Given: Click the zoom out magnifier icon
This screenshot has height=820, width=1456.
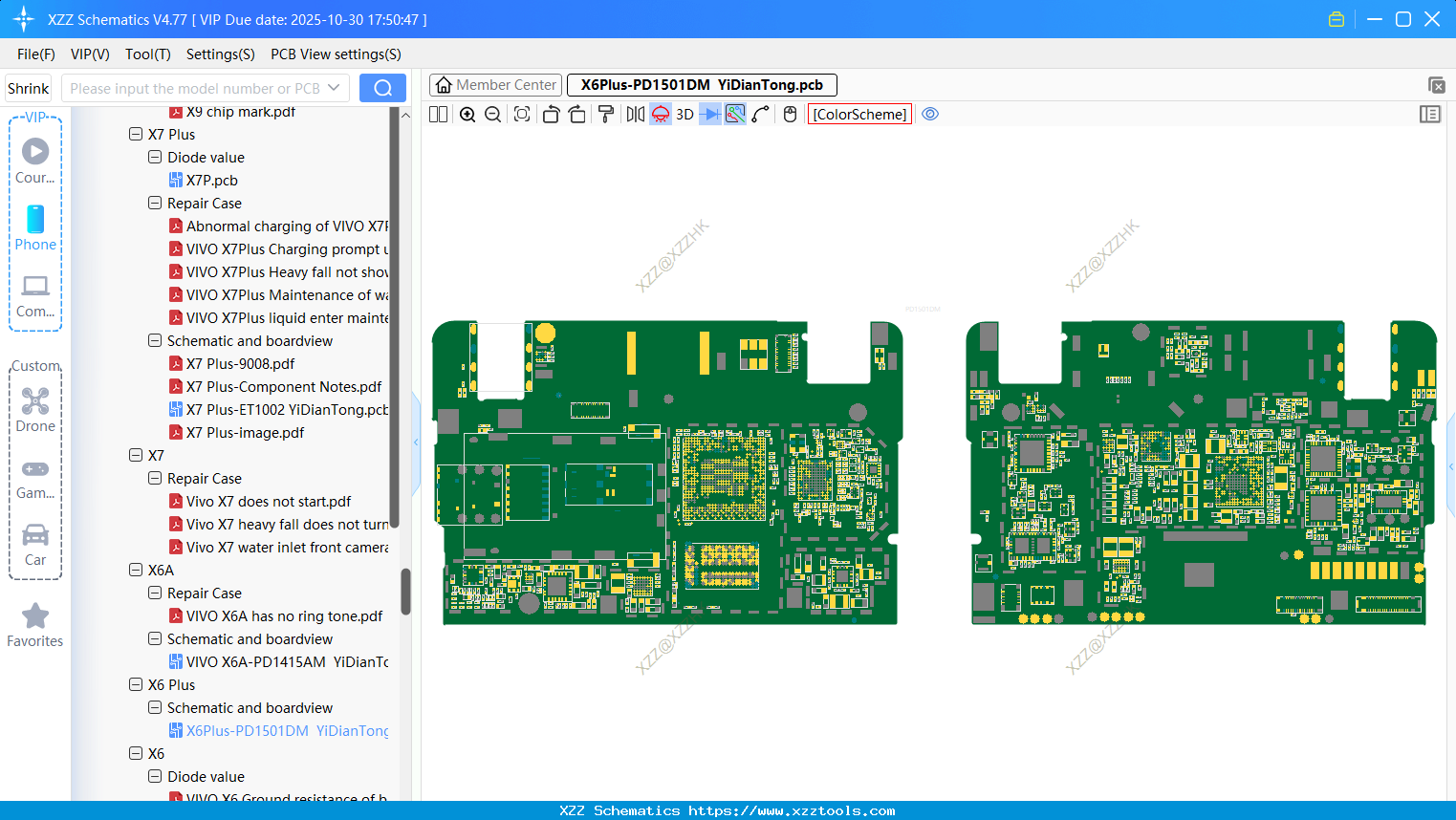Looking at the screenshot, I should (493, 115).
